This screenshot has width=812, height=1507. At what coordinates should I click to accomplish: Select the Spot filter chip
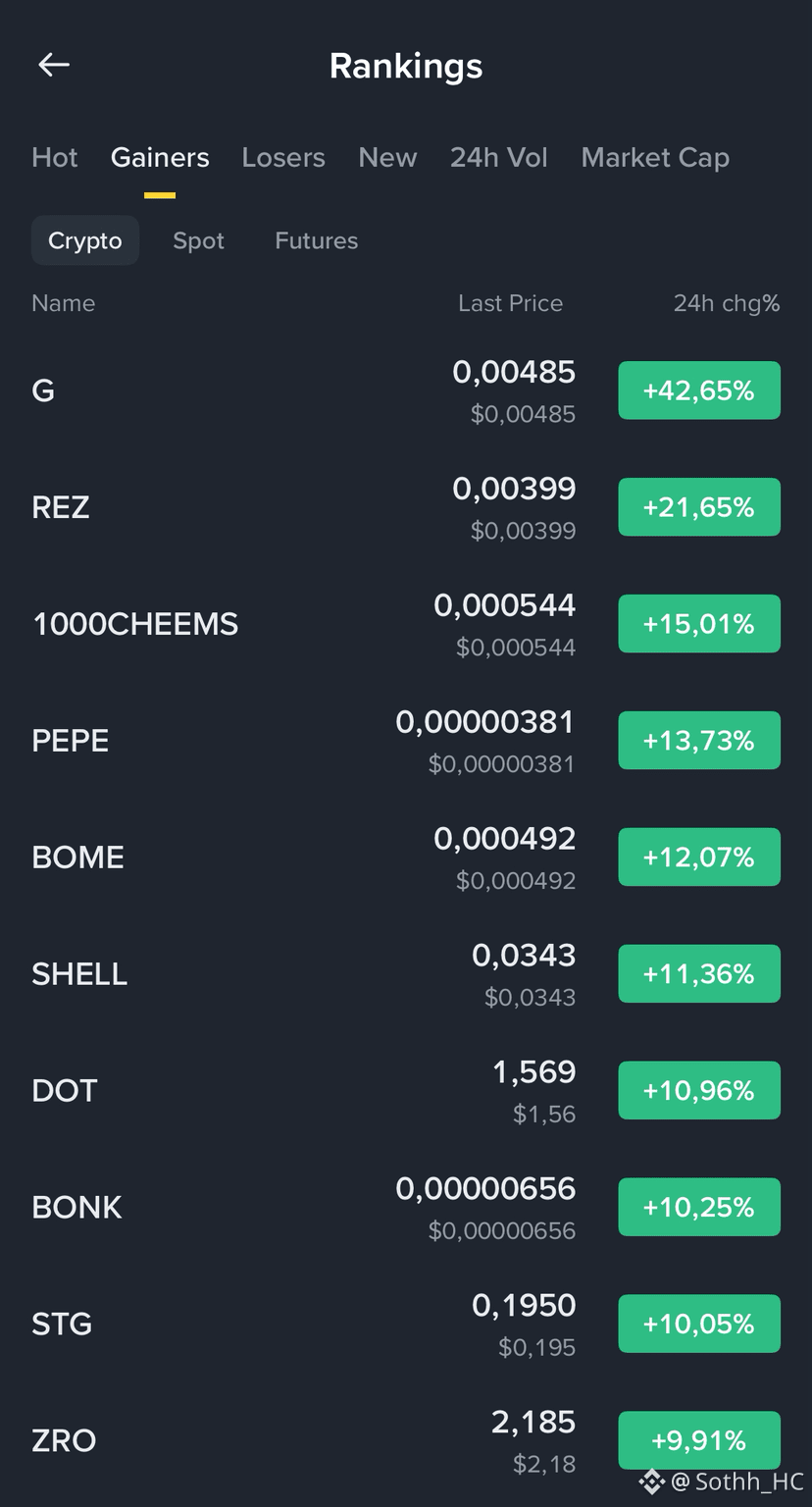pyautogui.click(x=199, y=240)
